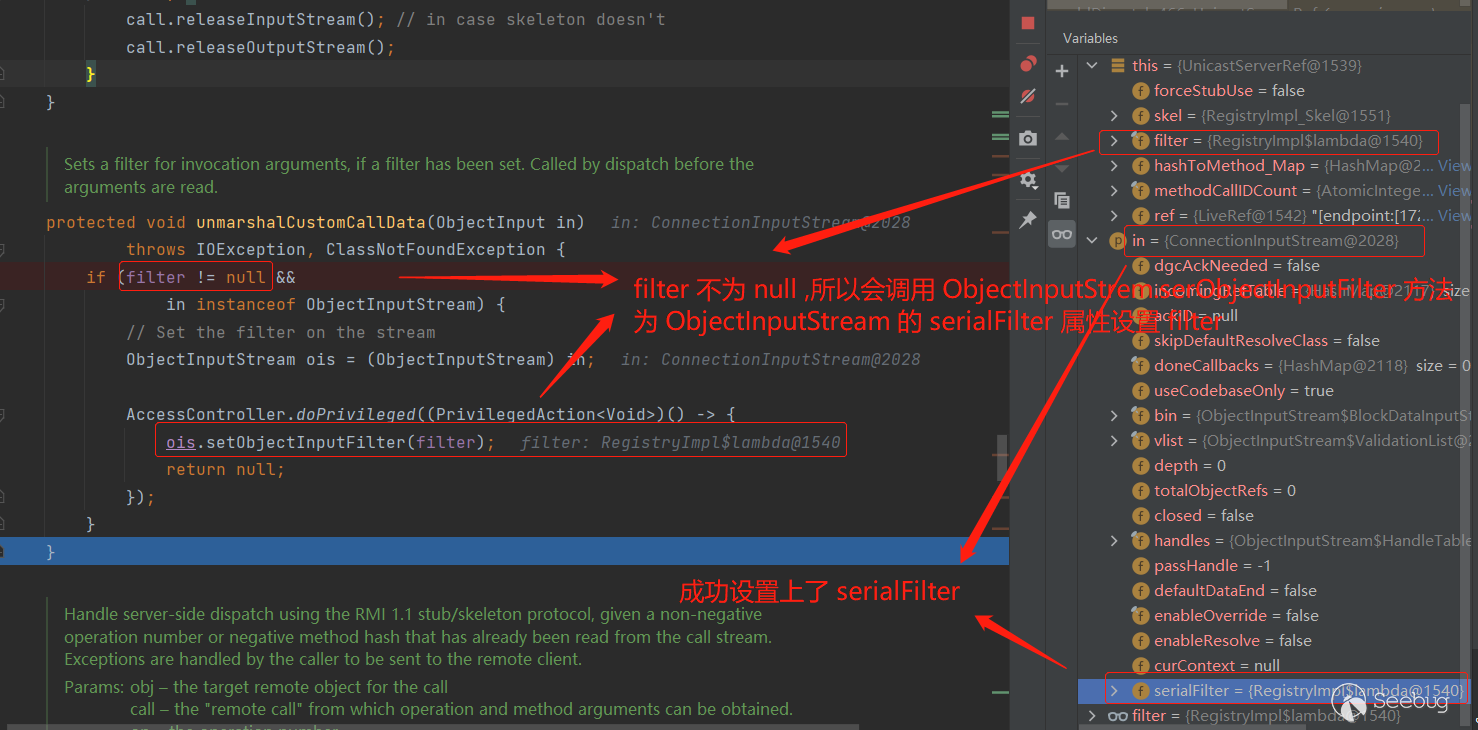Click the camera thread dump icon
Screen dimensions: 1478x730
(x=1028, y=139)
